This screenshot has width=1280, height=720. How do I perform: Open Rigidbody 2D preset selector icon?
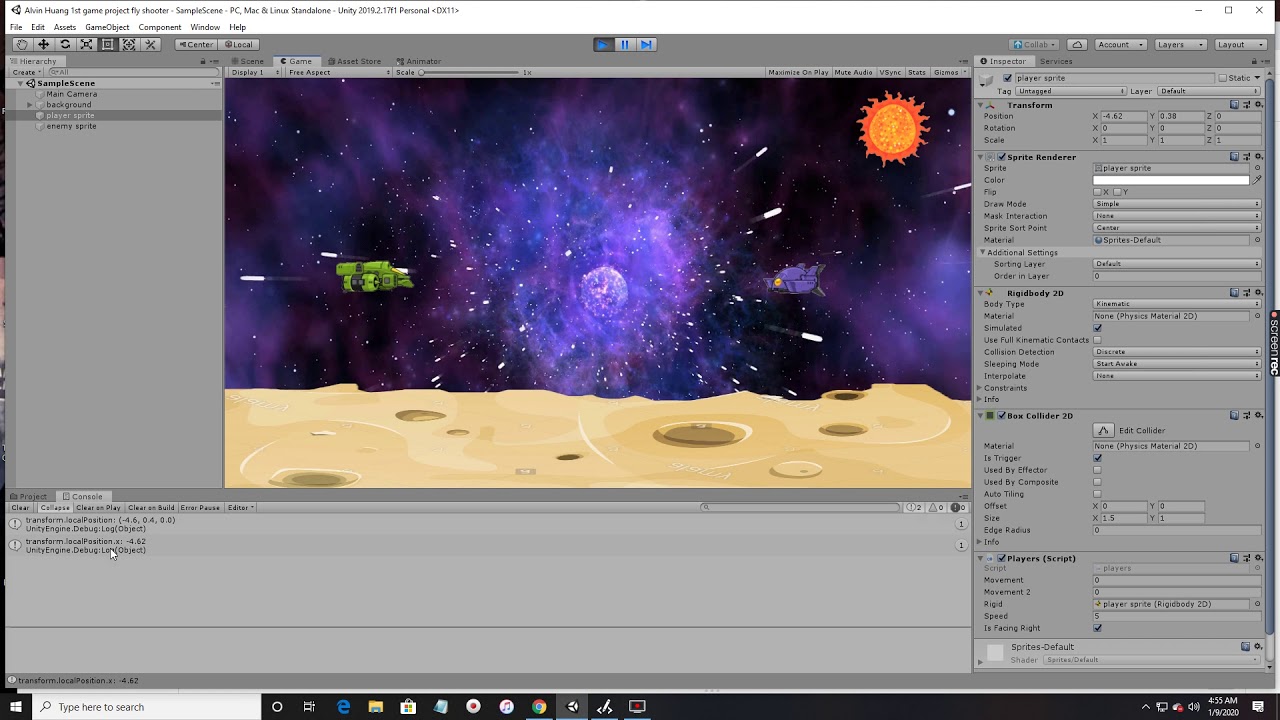1246,293
